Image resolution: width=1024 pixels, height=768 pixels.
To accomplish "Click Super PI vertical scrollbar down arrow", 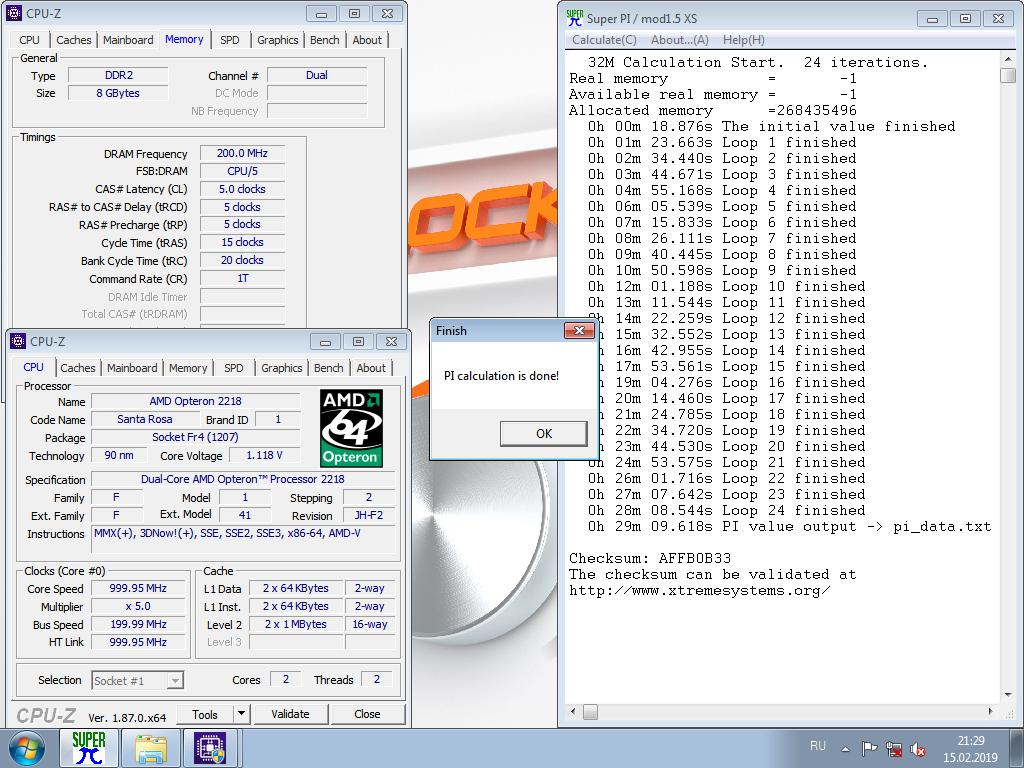I will click(x=1008, y=695).
